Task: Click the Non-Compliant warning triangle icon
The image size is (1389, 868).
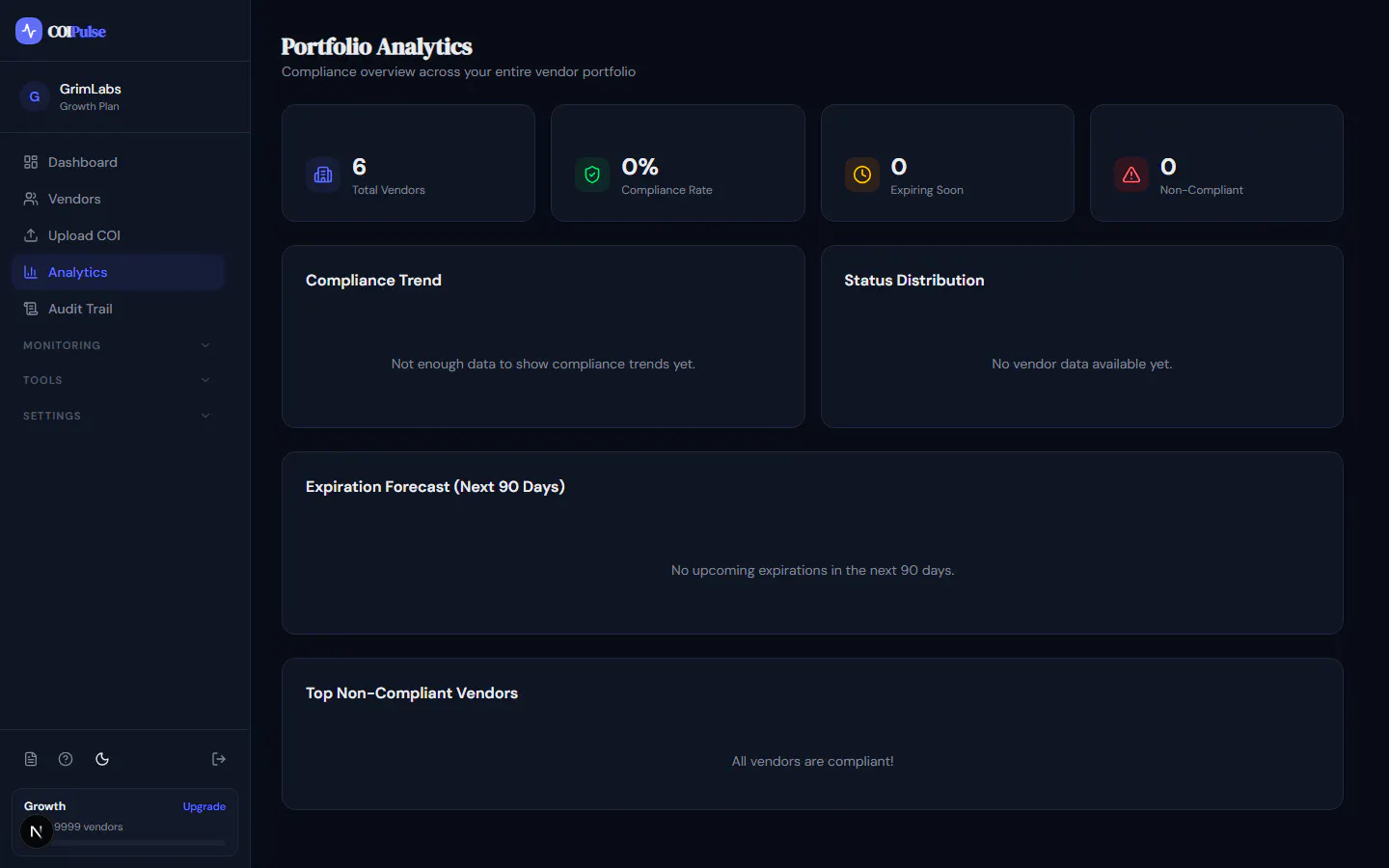Action: point(1131,175)
